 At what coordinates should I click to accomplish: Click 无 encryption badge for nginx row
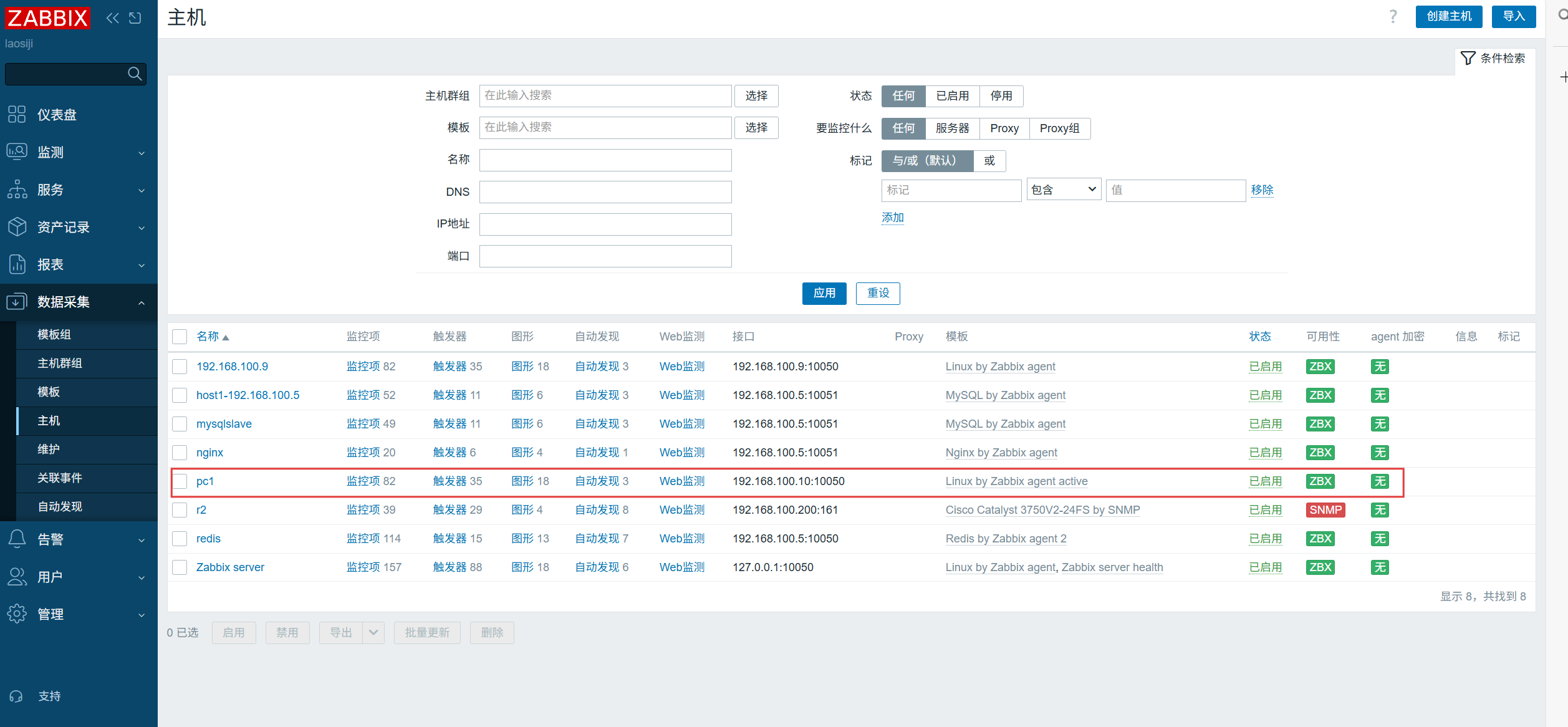click(1380, 453)
